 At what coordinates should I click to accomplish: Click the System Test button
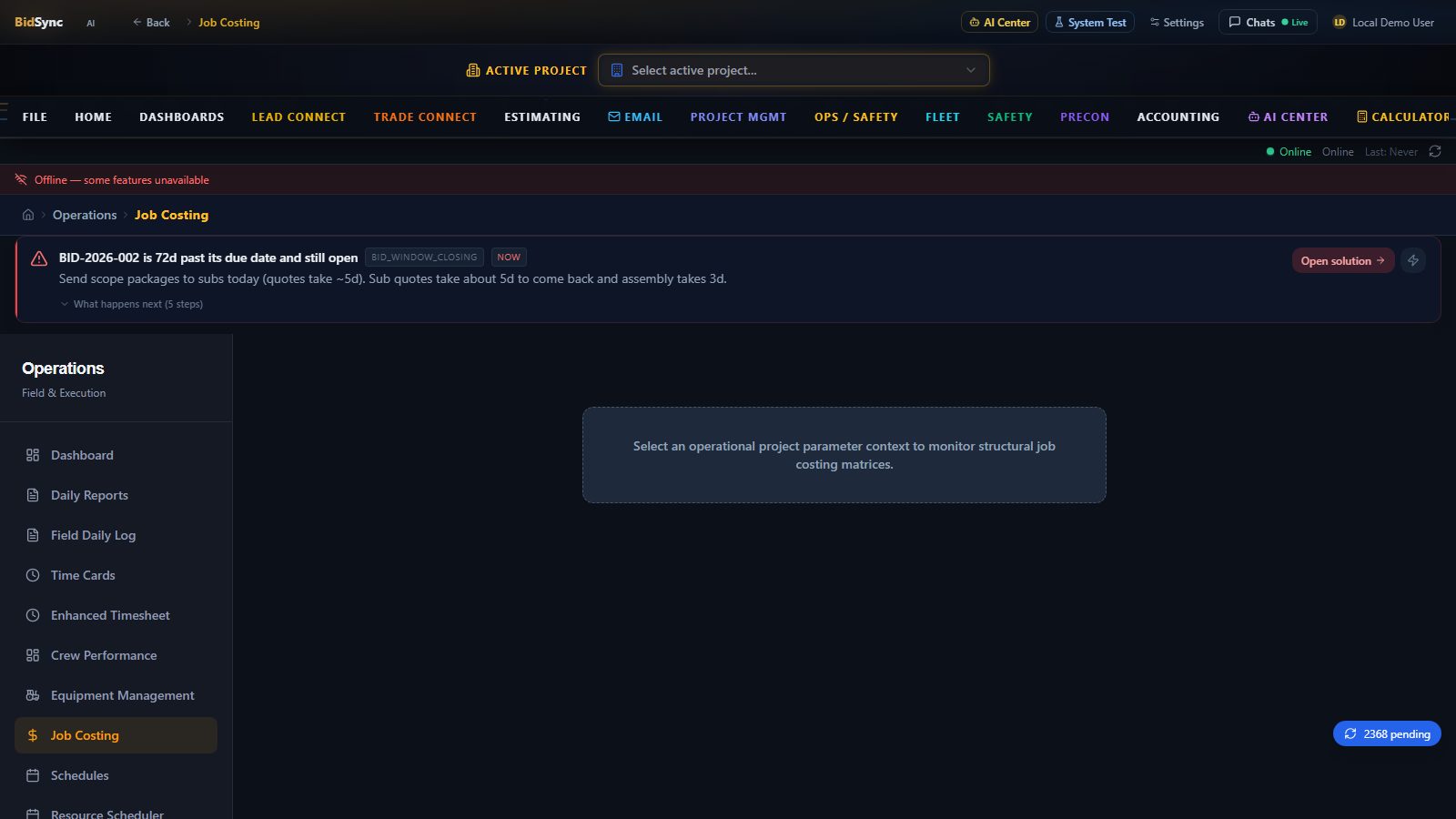(x=1090, y=22)
